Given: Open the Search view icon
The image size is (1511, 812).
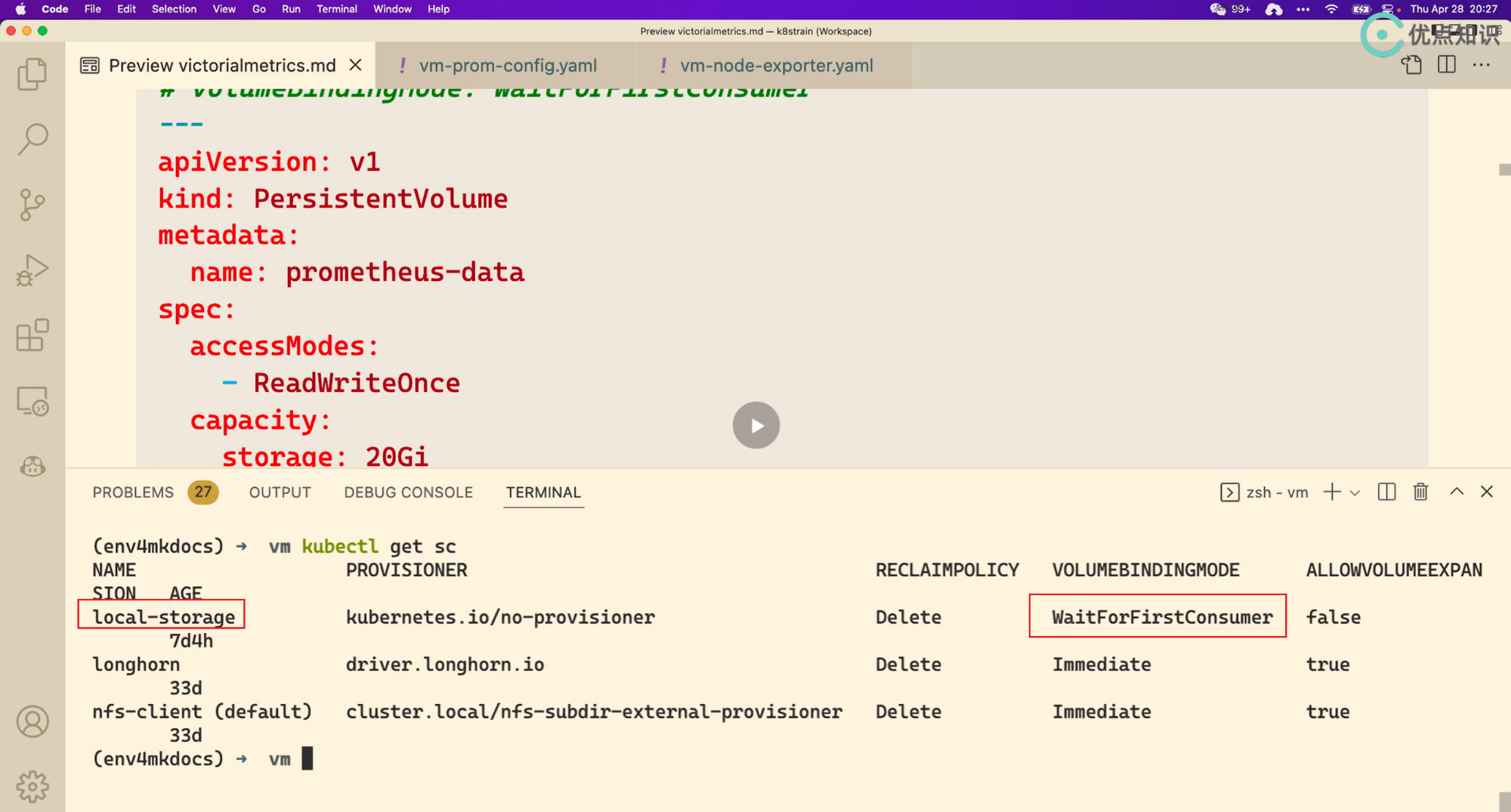Looking at the screenshot, I should pyautogui.click(x=32, y=139).
